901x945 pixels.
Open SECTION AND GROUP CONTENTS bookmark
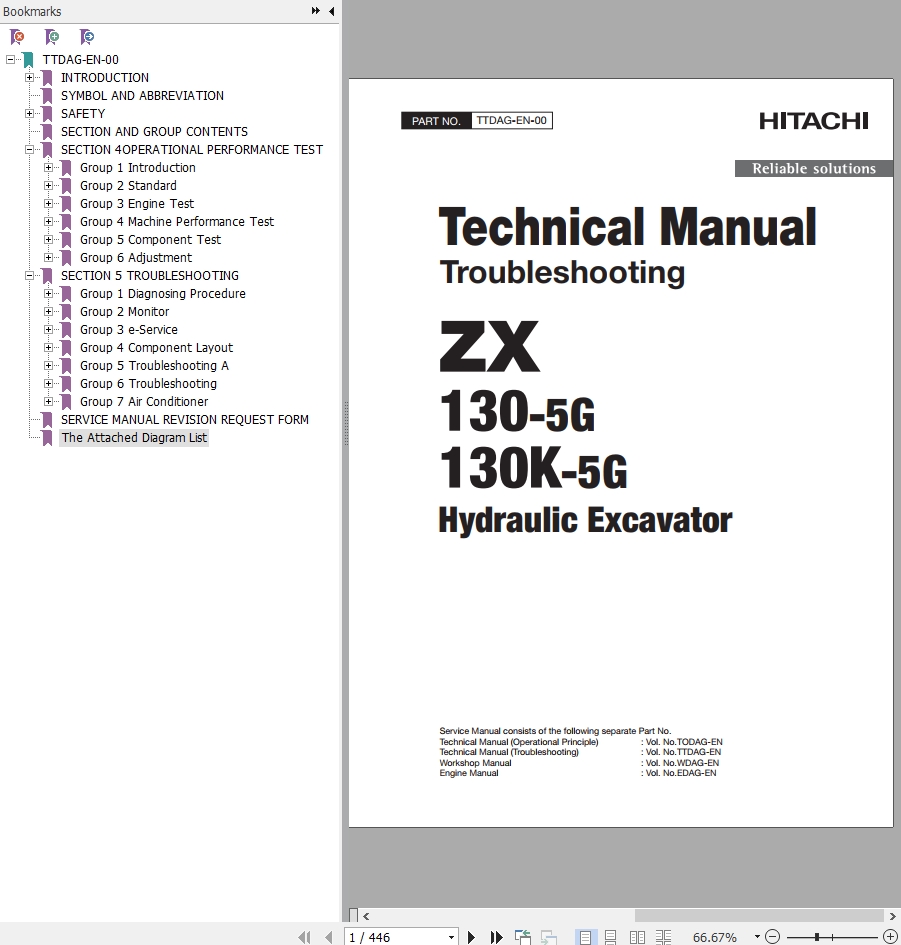click(154, 131)
